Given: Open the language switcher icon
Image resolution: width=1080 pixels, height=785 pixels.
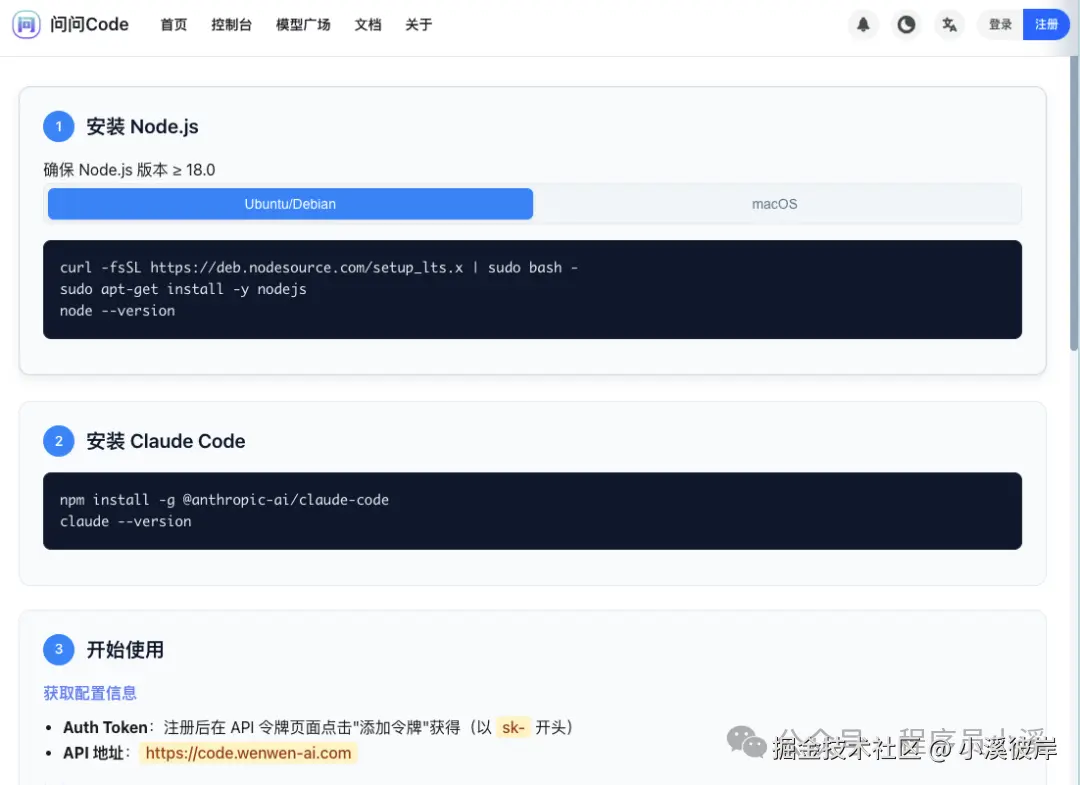Looking at the screenshot, I should (948, 24).
